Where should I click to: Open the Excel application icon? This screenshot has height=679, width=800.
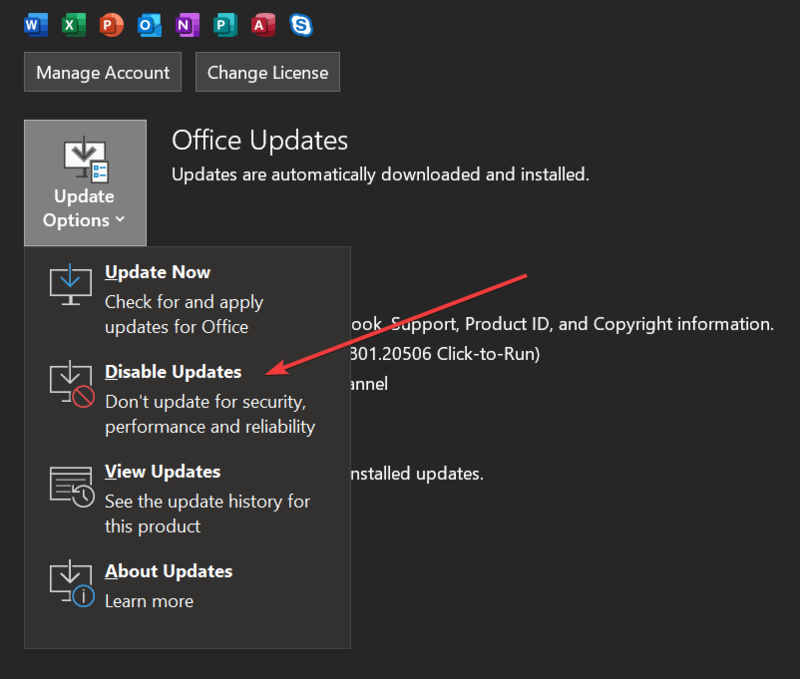(x=73, y=24)
